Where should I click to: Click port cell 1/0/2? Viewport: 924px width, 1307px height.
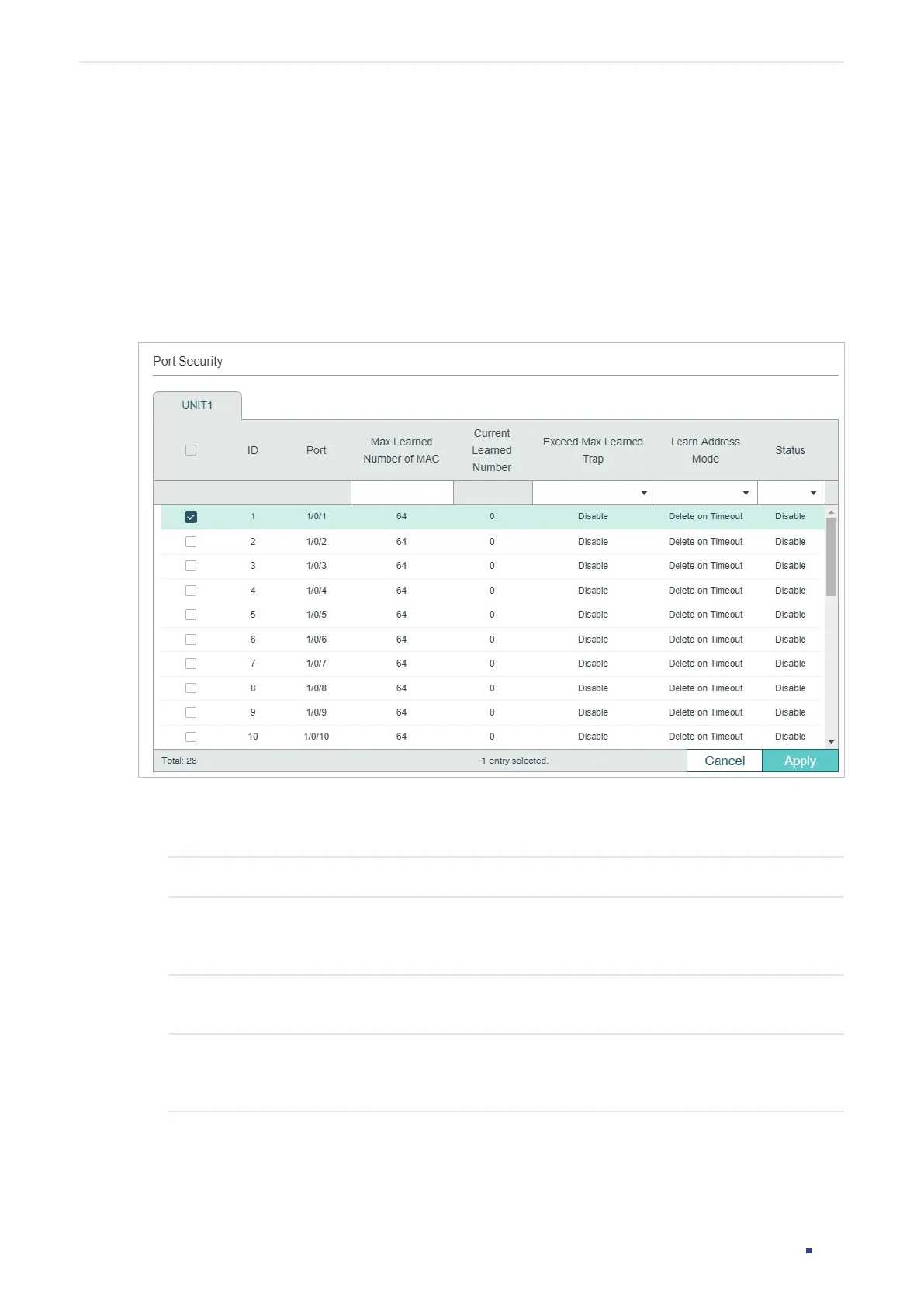coord(317,542)
